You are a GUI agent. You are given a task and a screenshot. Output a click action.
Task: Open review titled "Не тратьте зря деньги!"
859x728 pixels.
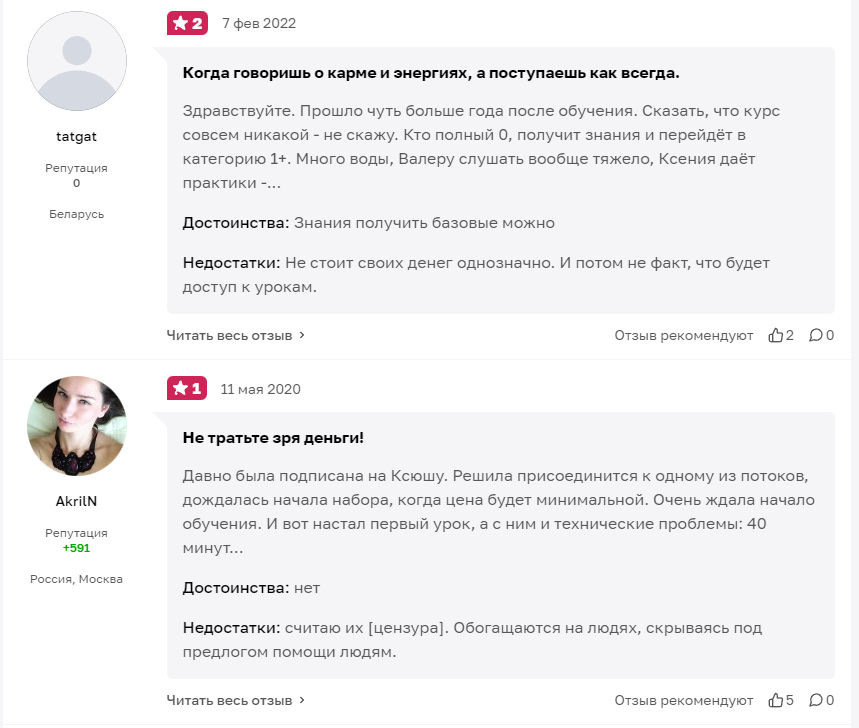(273, 438)
